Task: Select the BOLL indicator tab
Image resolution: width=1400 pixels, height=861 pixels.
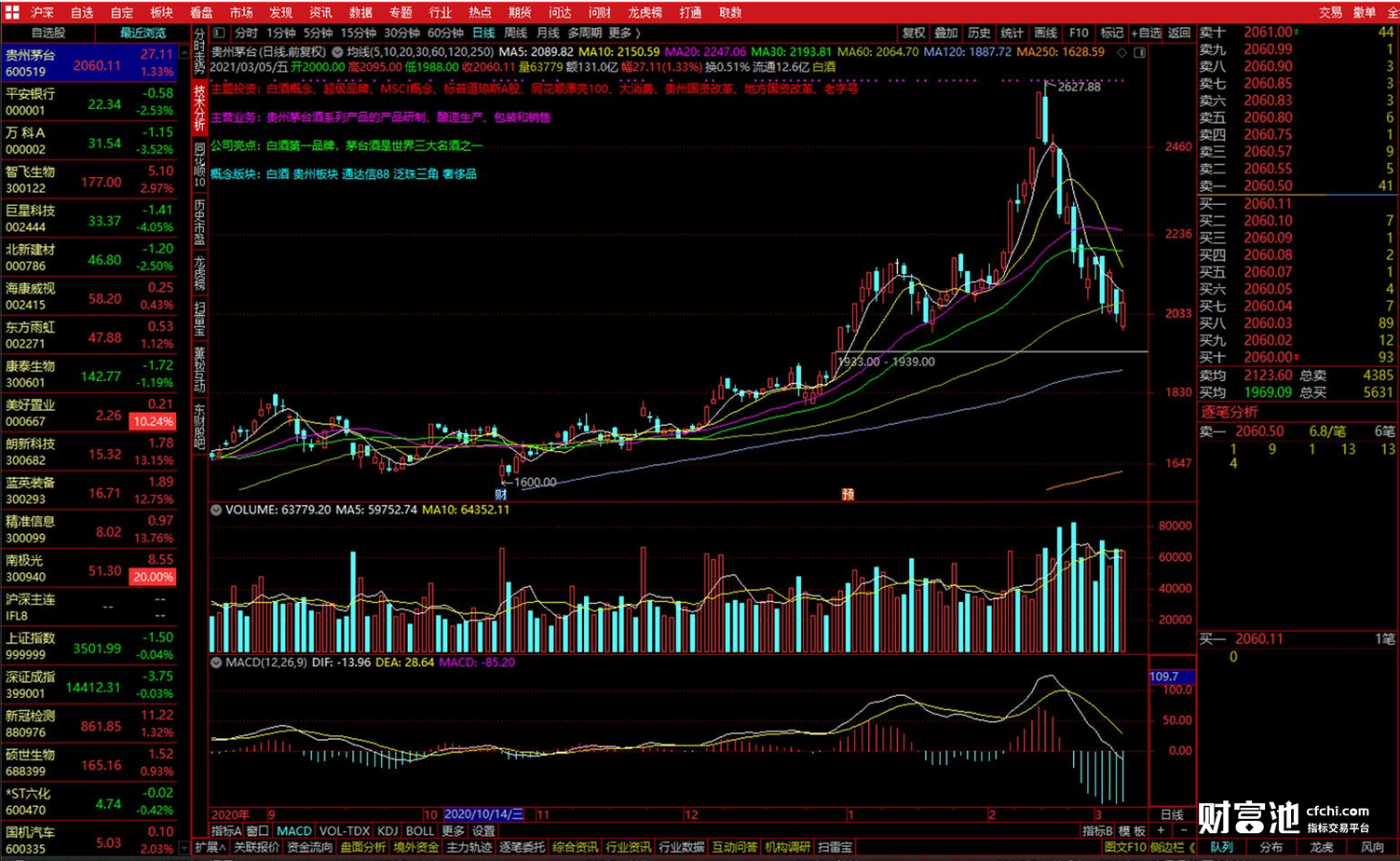Action: click(420, 830)
